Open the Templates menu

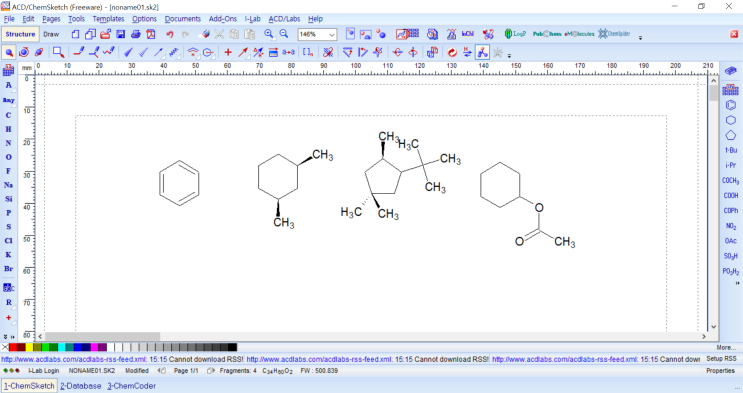[109, 18]
